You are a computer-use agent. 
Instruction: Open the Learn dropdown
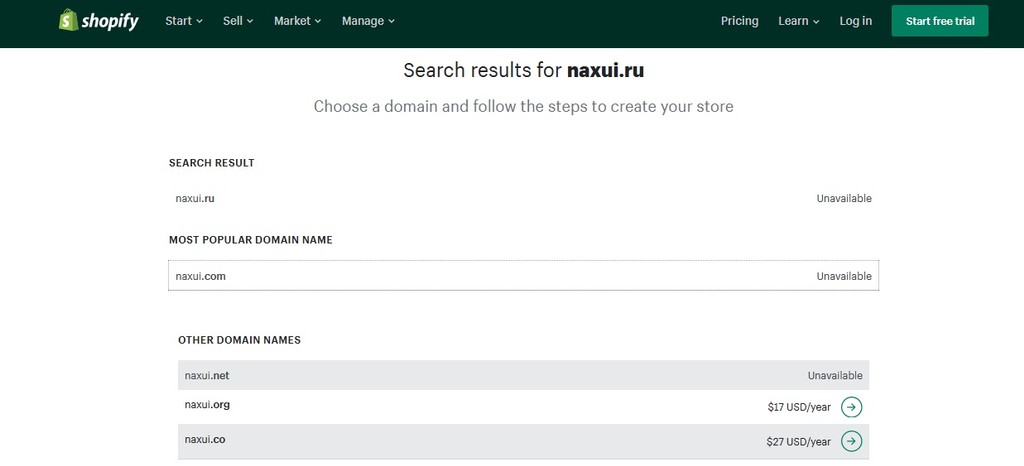[799, 21]
